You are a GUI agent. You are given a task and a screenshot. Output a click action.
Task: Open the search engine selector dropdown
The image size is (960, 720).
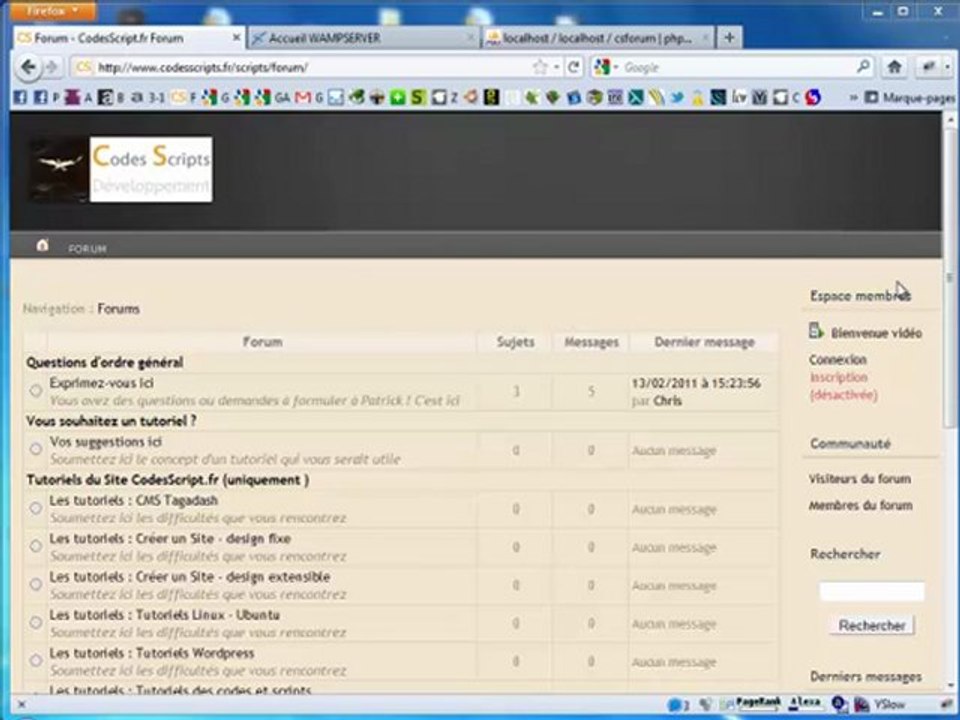pyautogui.click(x=616, y=67)
